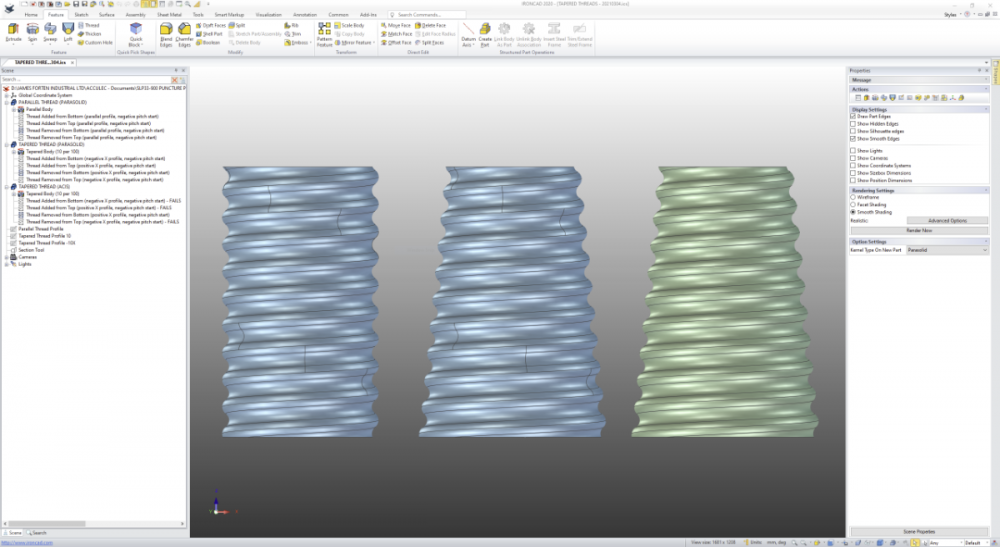Enable Show Cameras checkbox
This screenshot has width=1000, height=547.
(x=853, y=158)
